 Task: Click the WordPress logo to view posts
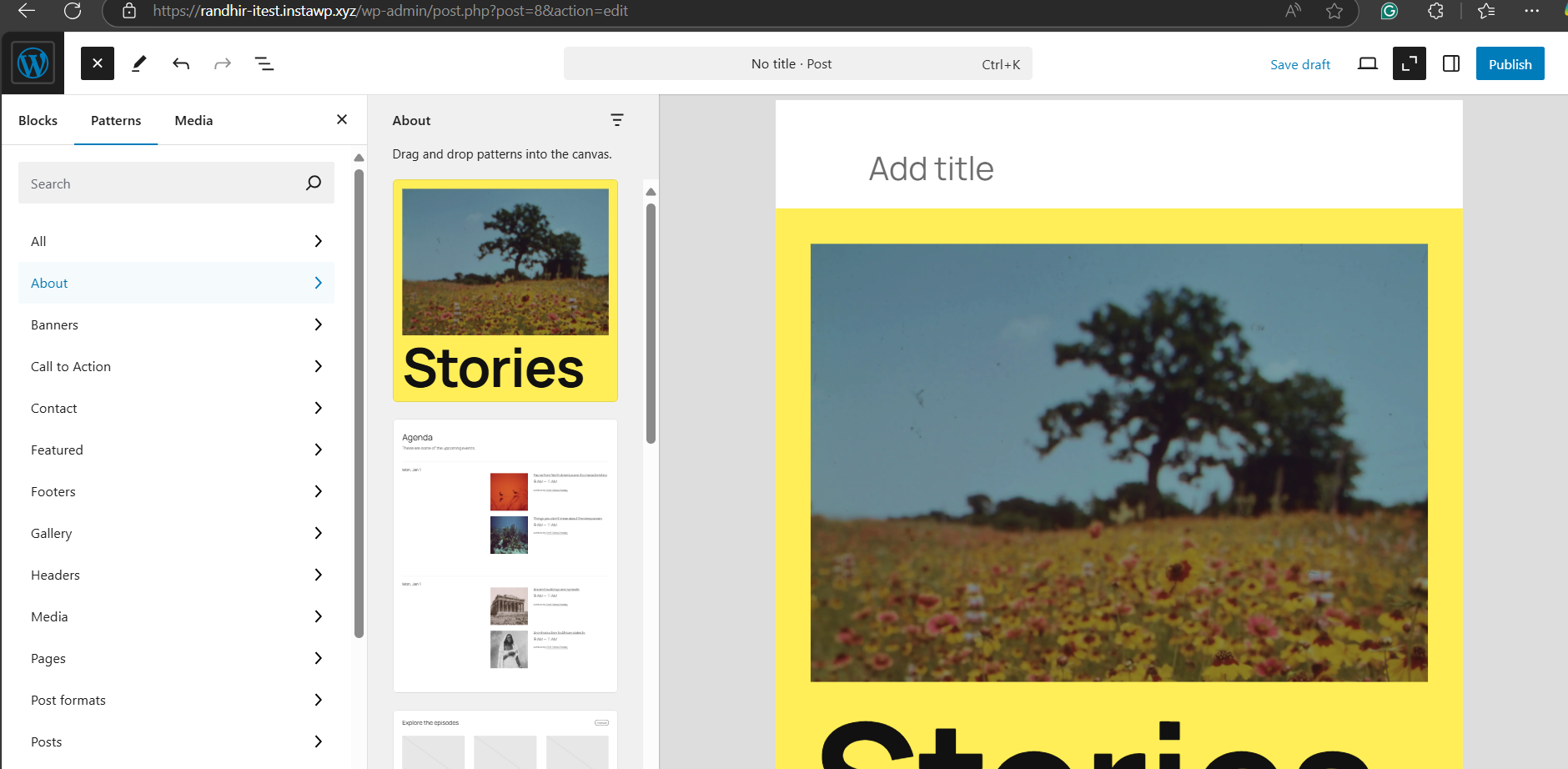pos(33,63)
